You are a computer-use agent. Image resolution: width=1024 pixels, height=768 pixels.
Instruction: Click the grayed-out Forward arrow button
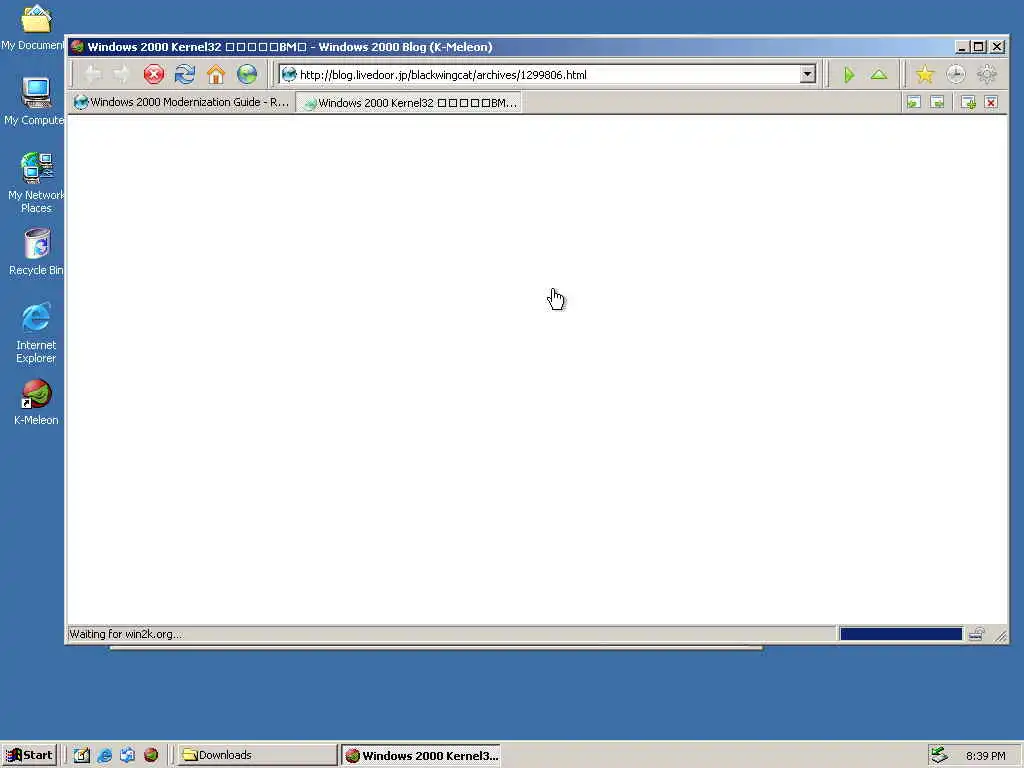[122, 74]
